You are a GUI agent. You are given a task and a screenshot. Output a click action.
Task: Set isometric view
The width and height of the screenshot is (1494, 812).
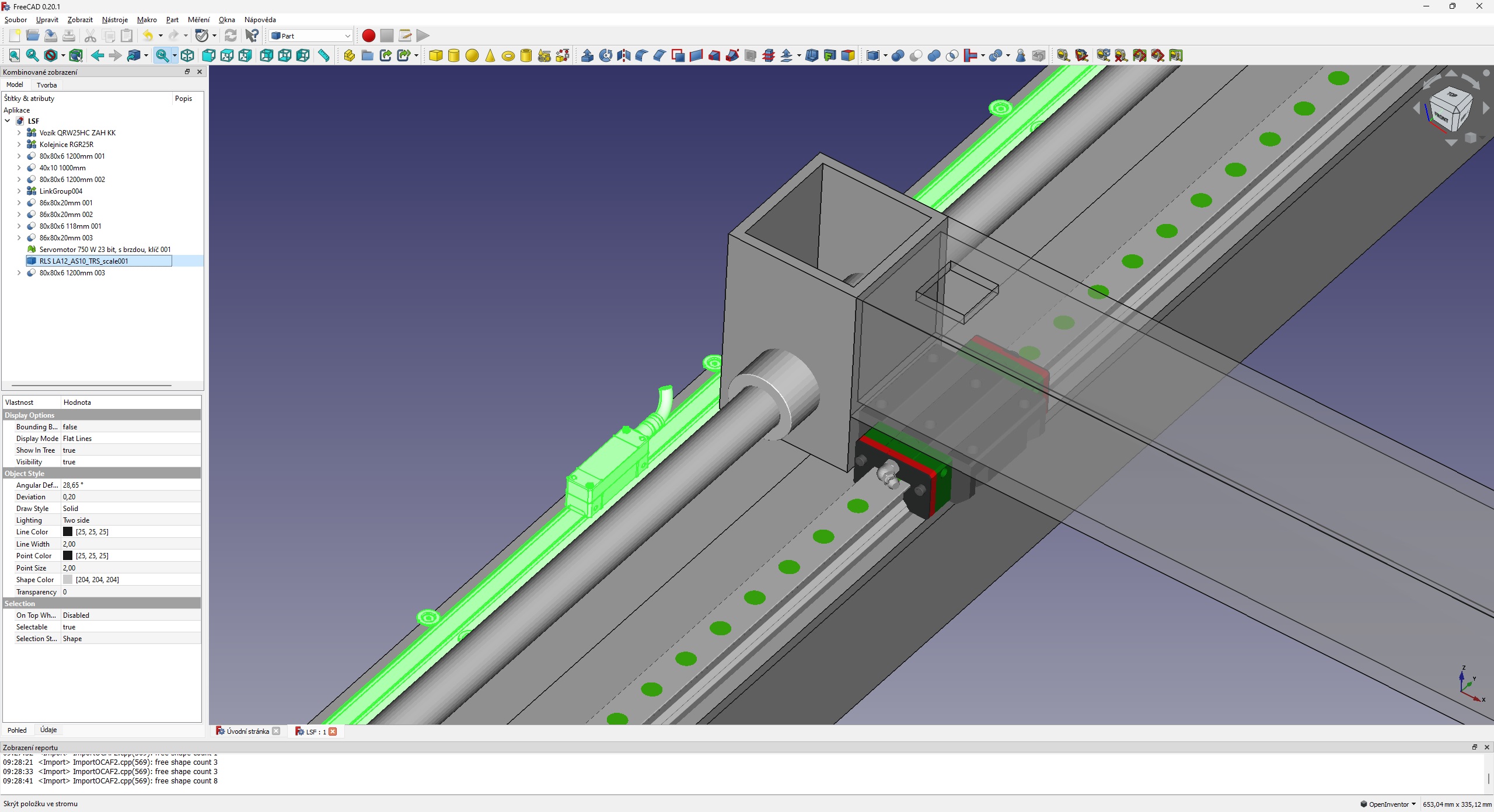187,55
